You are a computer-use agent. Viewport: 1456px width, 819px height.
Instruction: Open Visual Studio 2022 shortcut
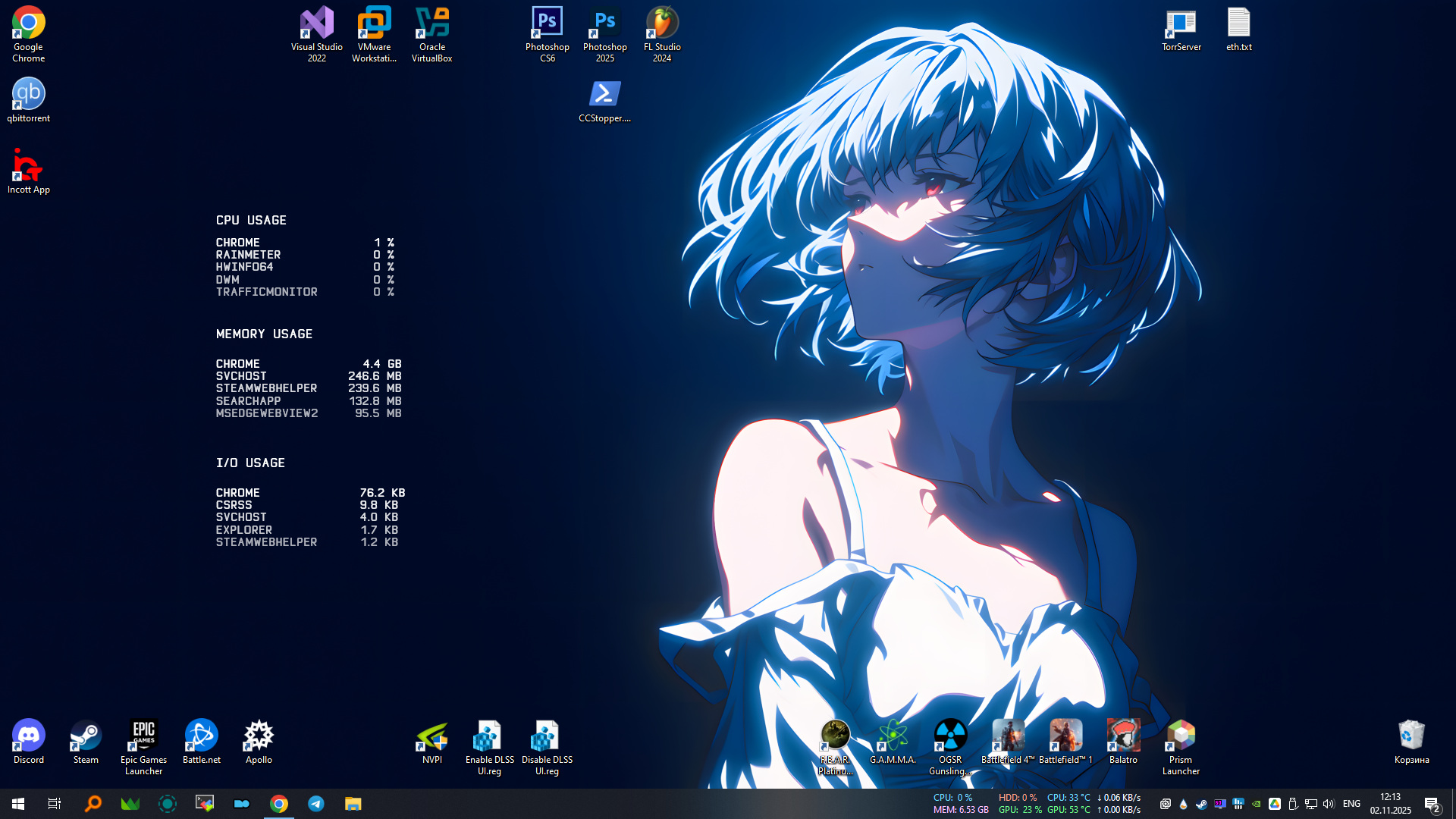(x=317, y=24)
